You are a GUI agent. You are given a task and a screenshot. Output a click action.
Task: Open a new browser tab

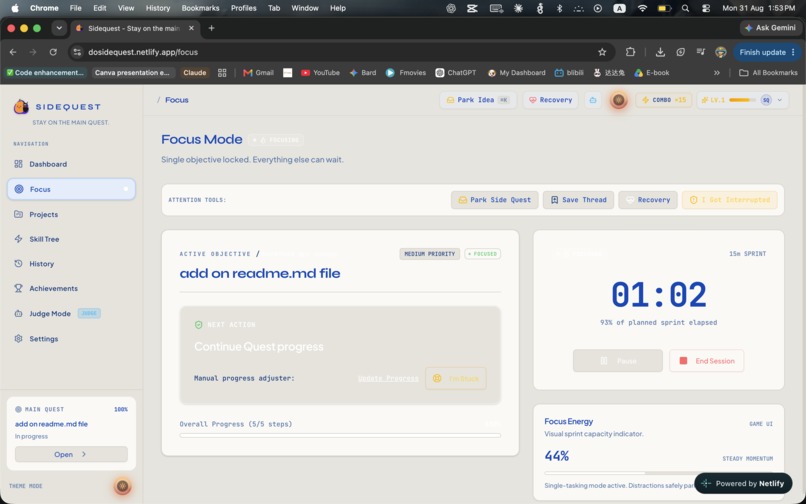[211, 28]
